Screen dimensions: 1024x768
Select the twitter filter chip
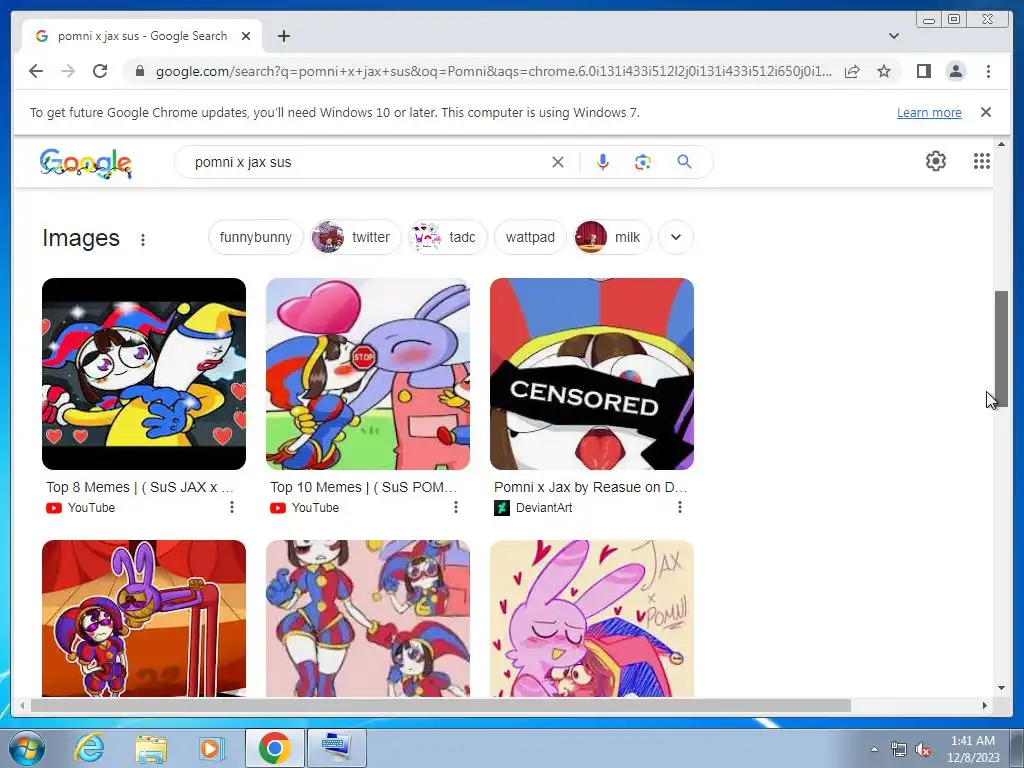tap(355, 237)
